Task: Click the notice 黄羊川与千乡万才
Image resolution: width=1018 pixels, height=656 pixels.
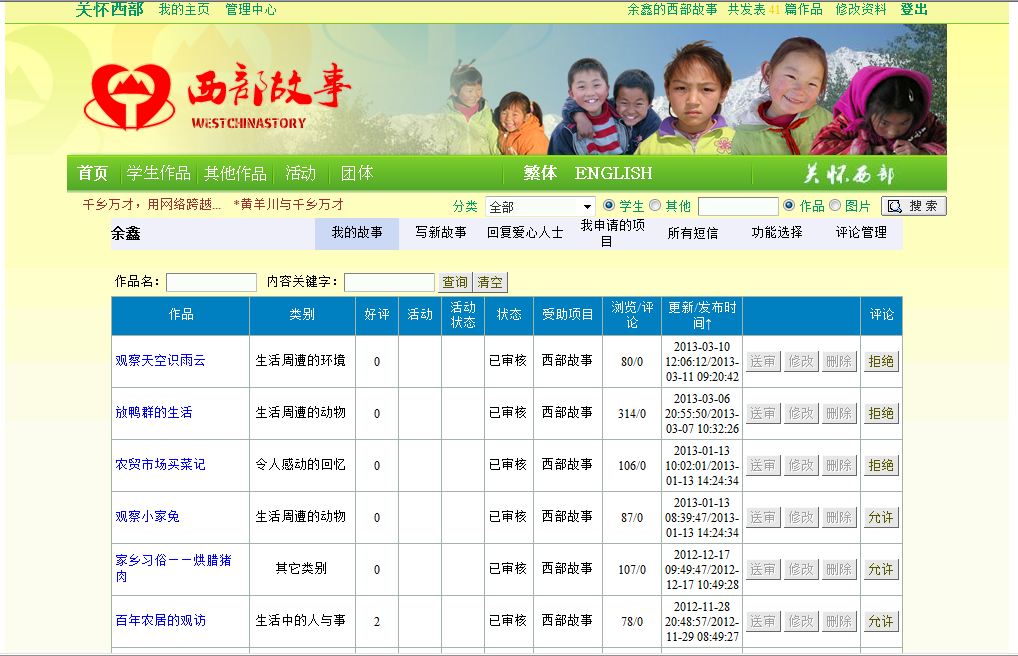Action: click(289, 205)
